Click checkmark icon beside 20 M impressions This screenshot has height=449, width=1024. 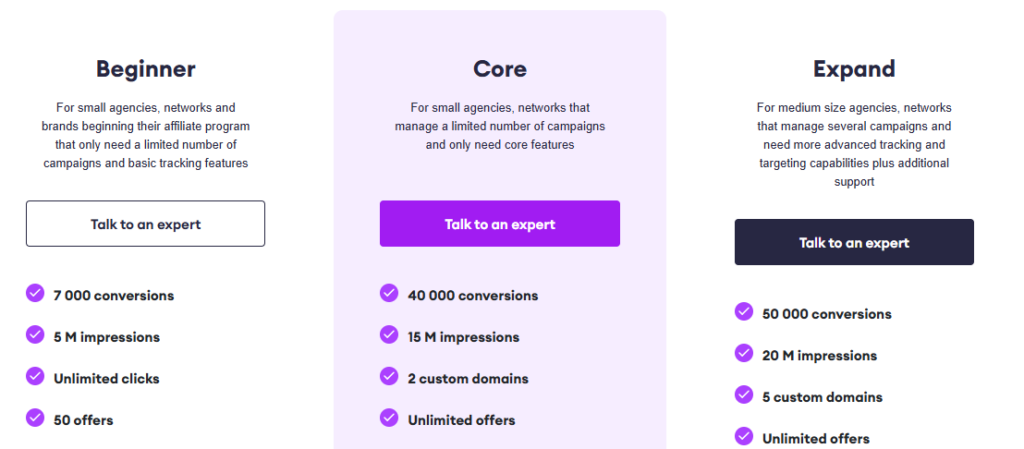[744, 353]
